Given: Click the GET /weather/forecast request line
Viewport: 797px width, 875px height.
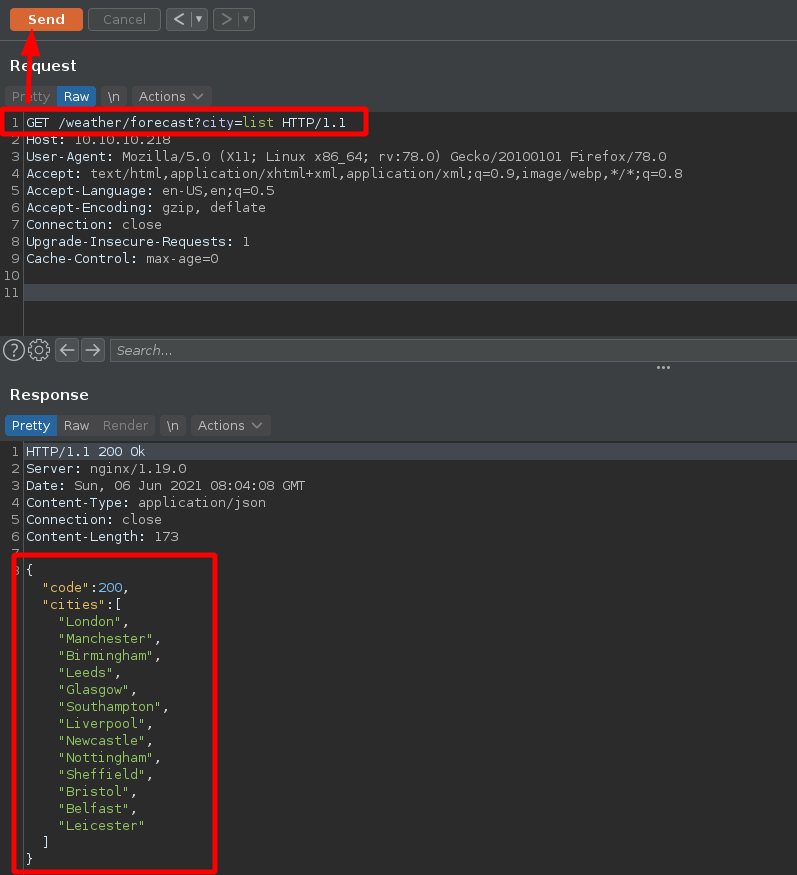Looking at the screenshot, I should pos(186,122).
